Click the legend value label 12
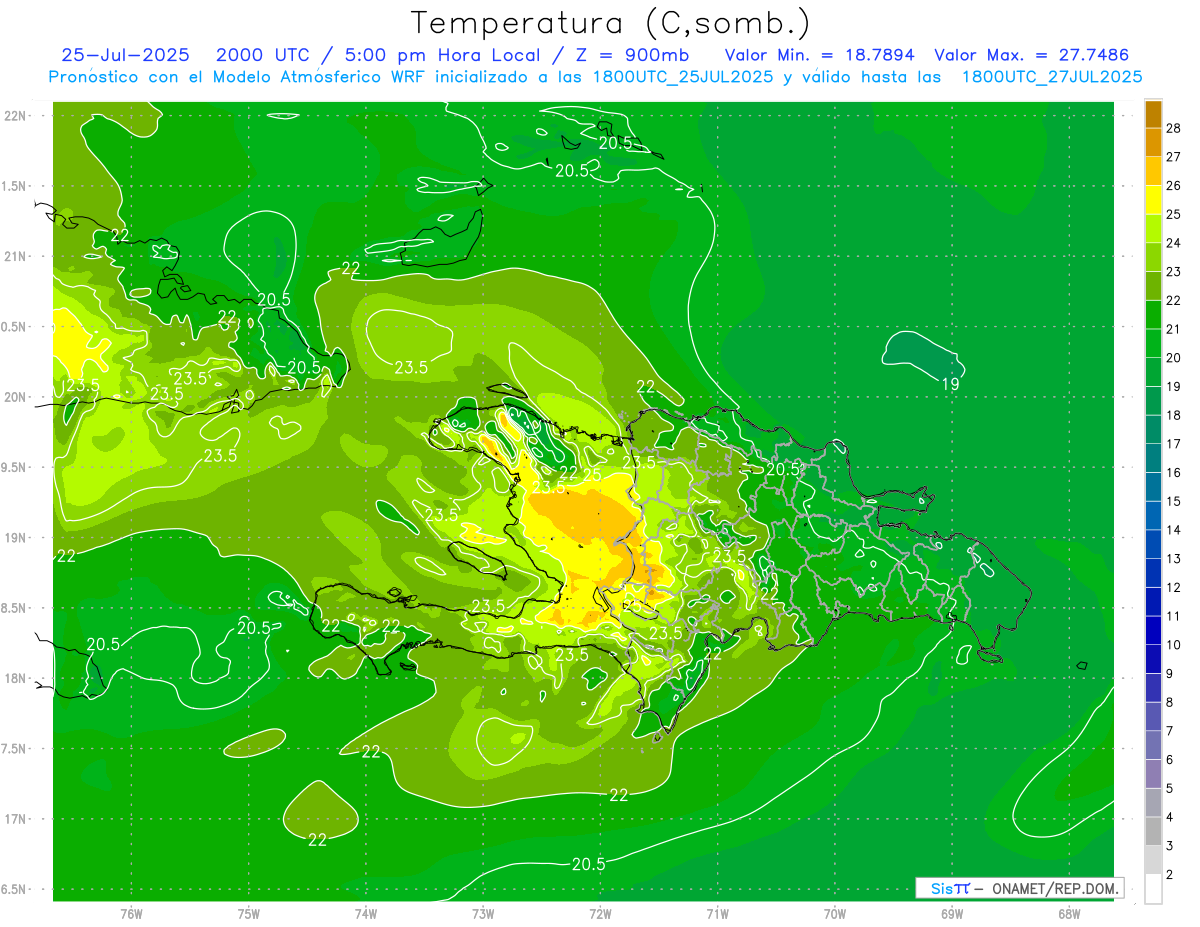Viewport: 1200px width, 927px height. 1174,587
